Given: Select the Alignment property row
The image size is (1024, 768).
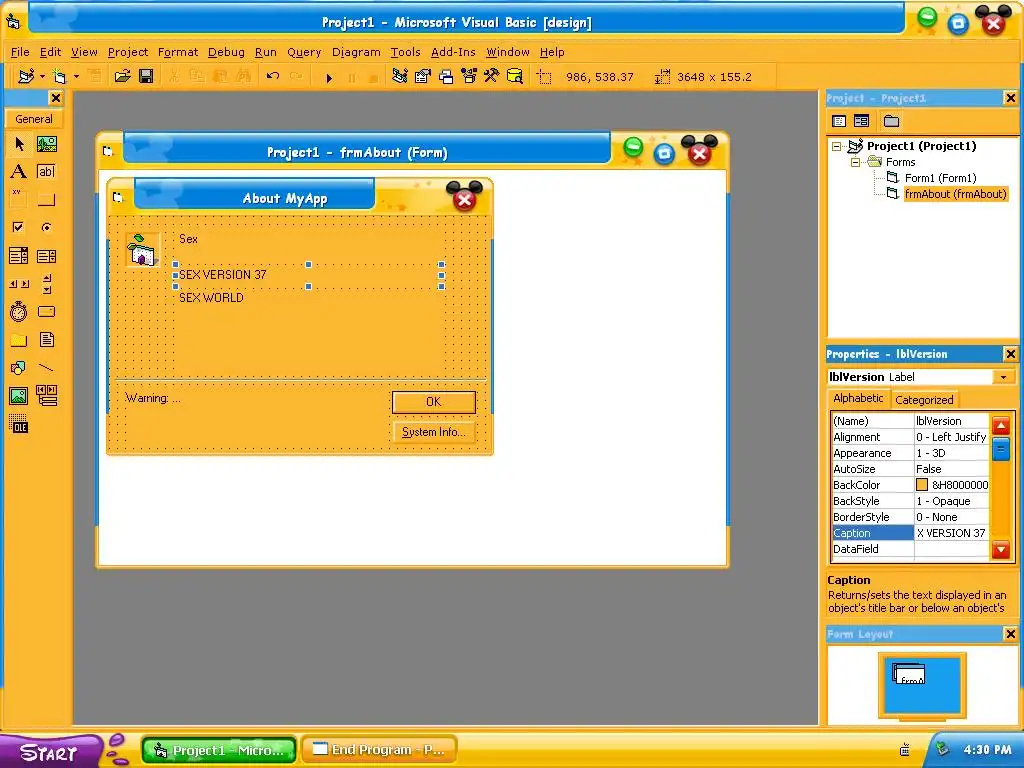Looking at the screenshot, I should [x=910, y=437].
